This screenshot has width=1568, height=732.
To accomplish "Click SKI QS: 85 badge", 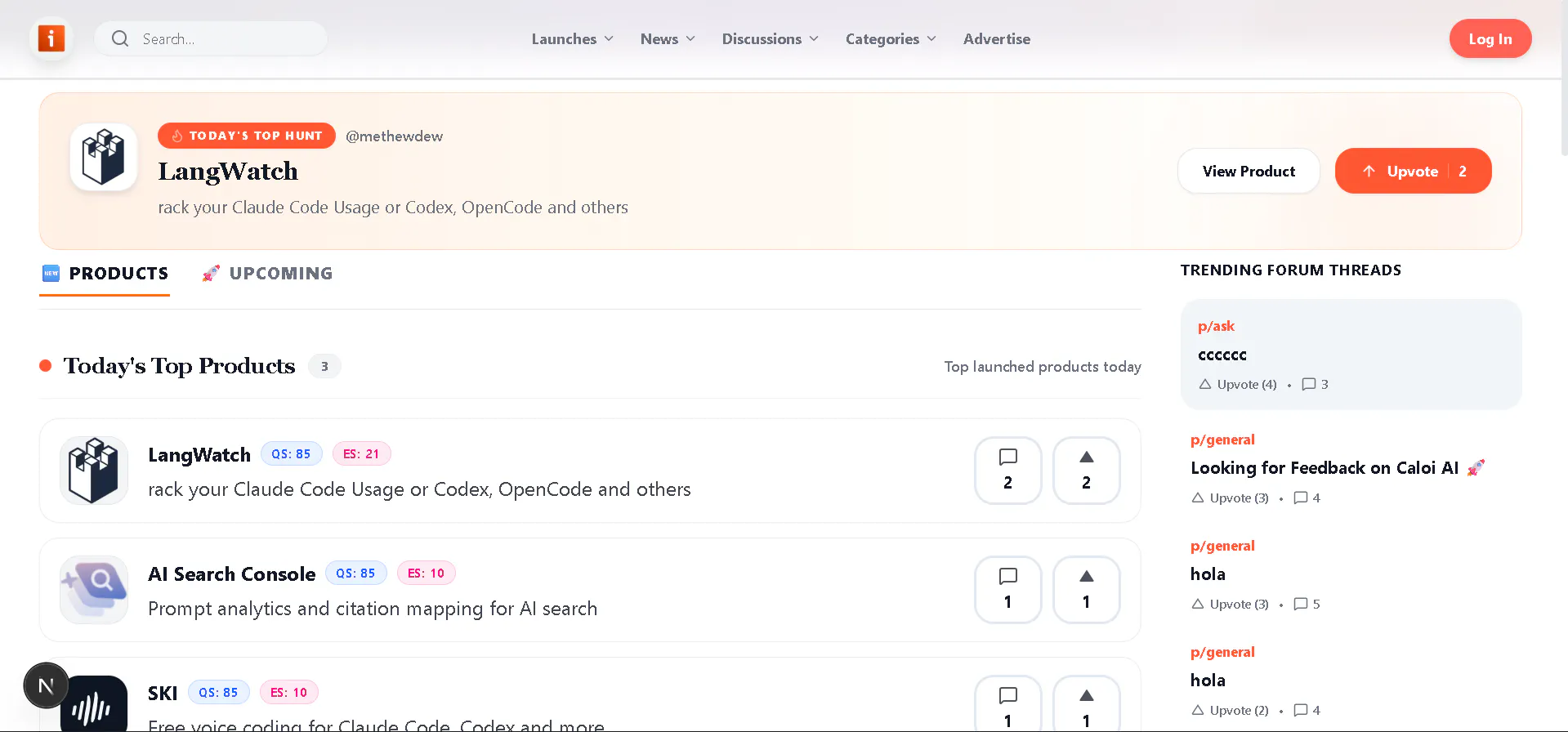I will 219,692.
